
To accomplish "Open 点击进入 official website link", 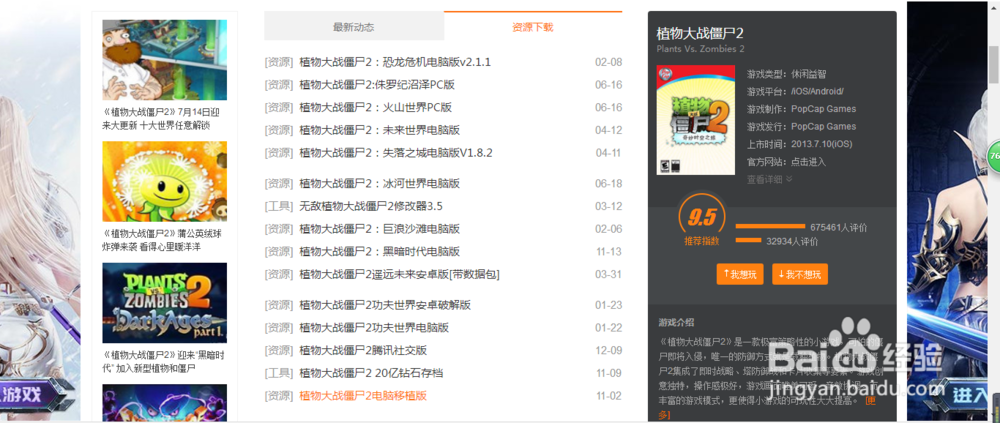I will [808, 162].
